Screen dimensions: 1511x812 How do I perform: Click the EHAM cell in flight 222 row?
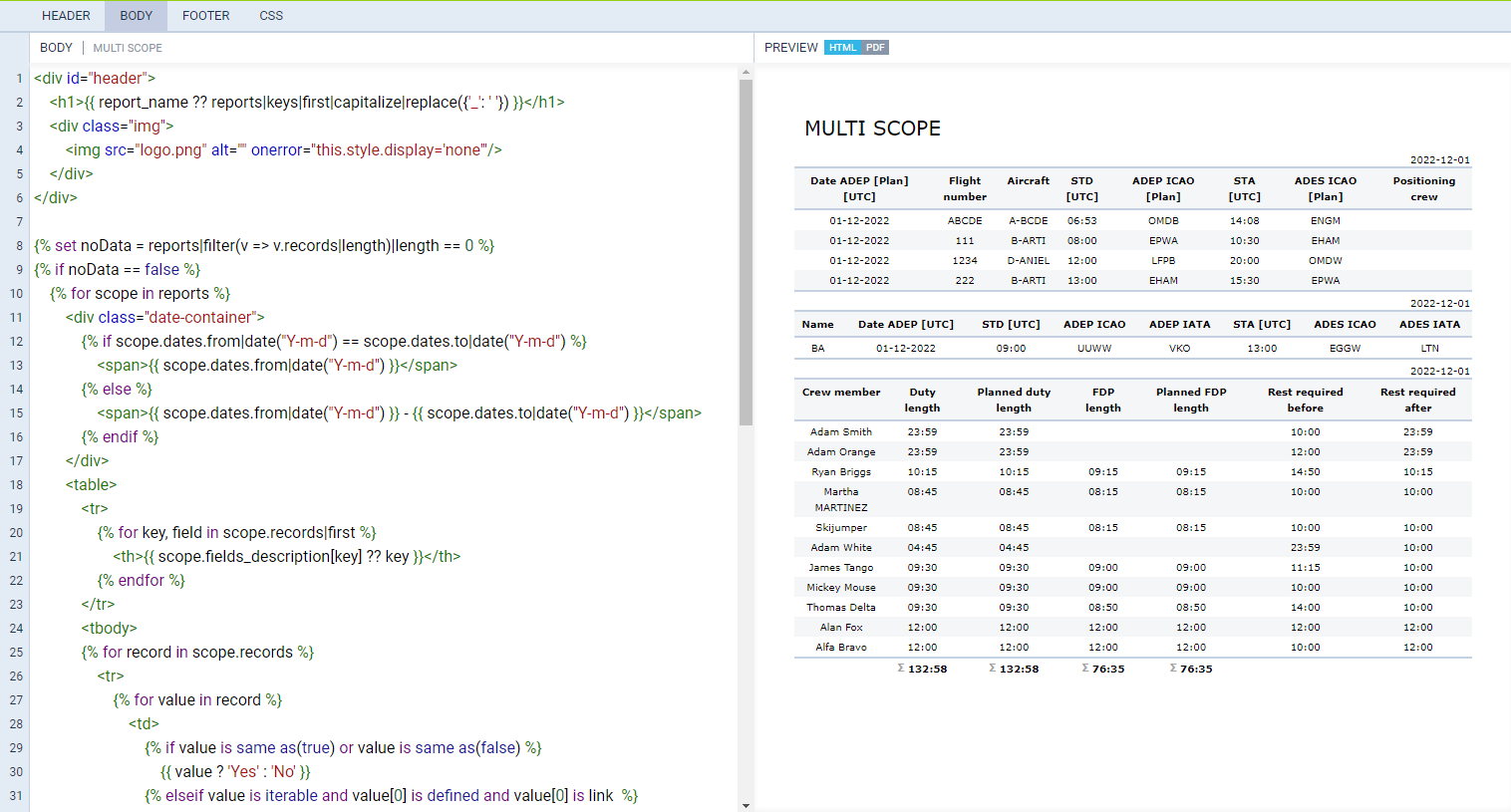[x=1163, y=281]
